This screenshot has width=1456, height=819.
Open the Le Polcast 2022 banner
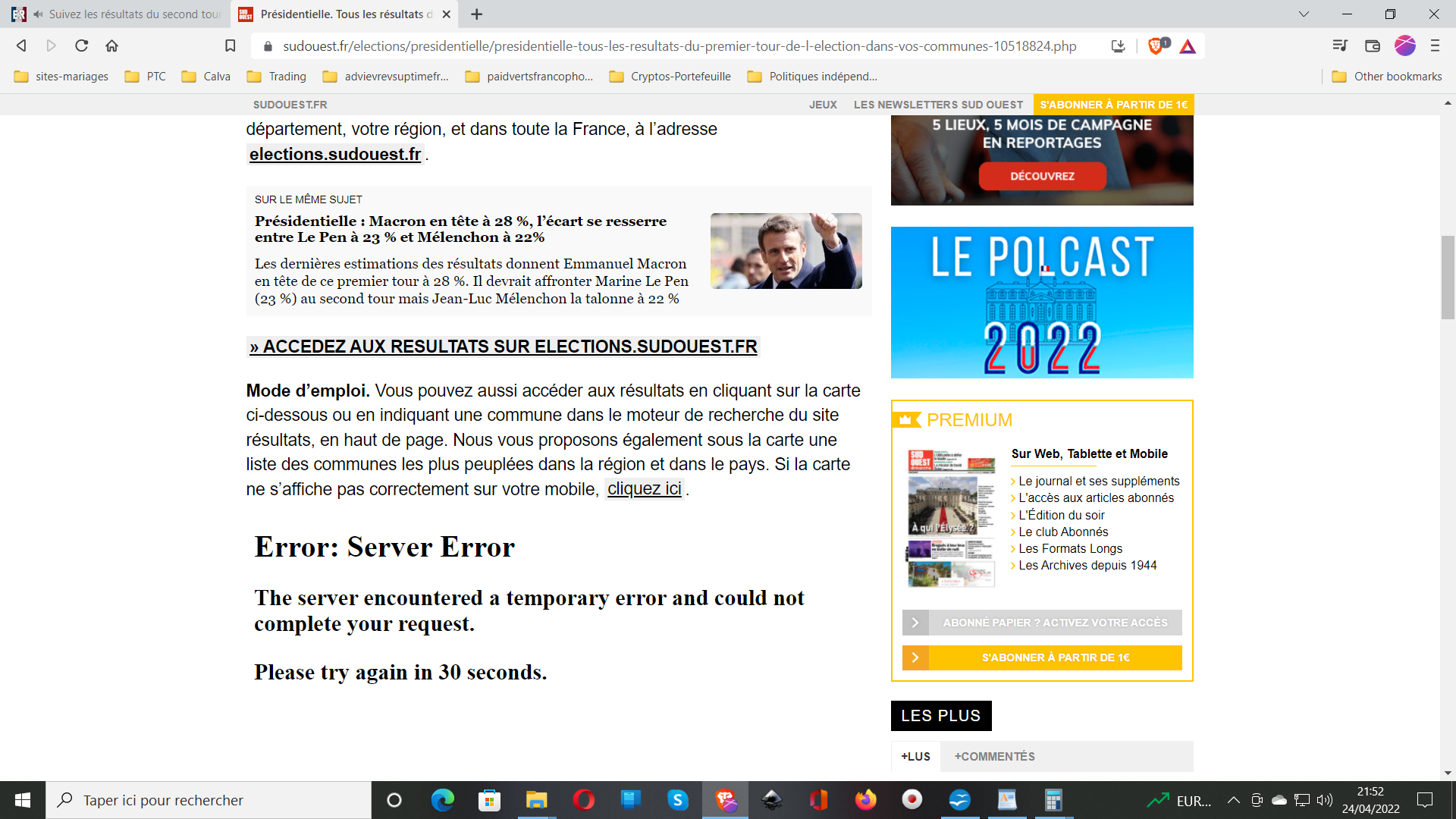coord(1042,303)
